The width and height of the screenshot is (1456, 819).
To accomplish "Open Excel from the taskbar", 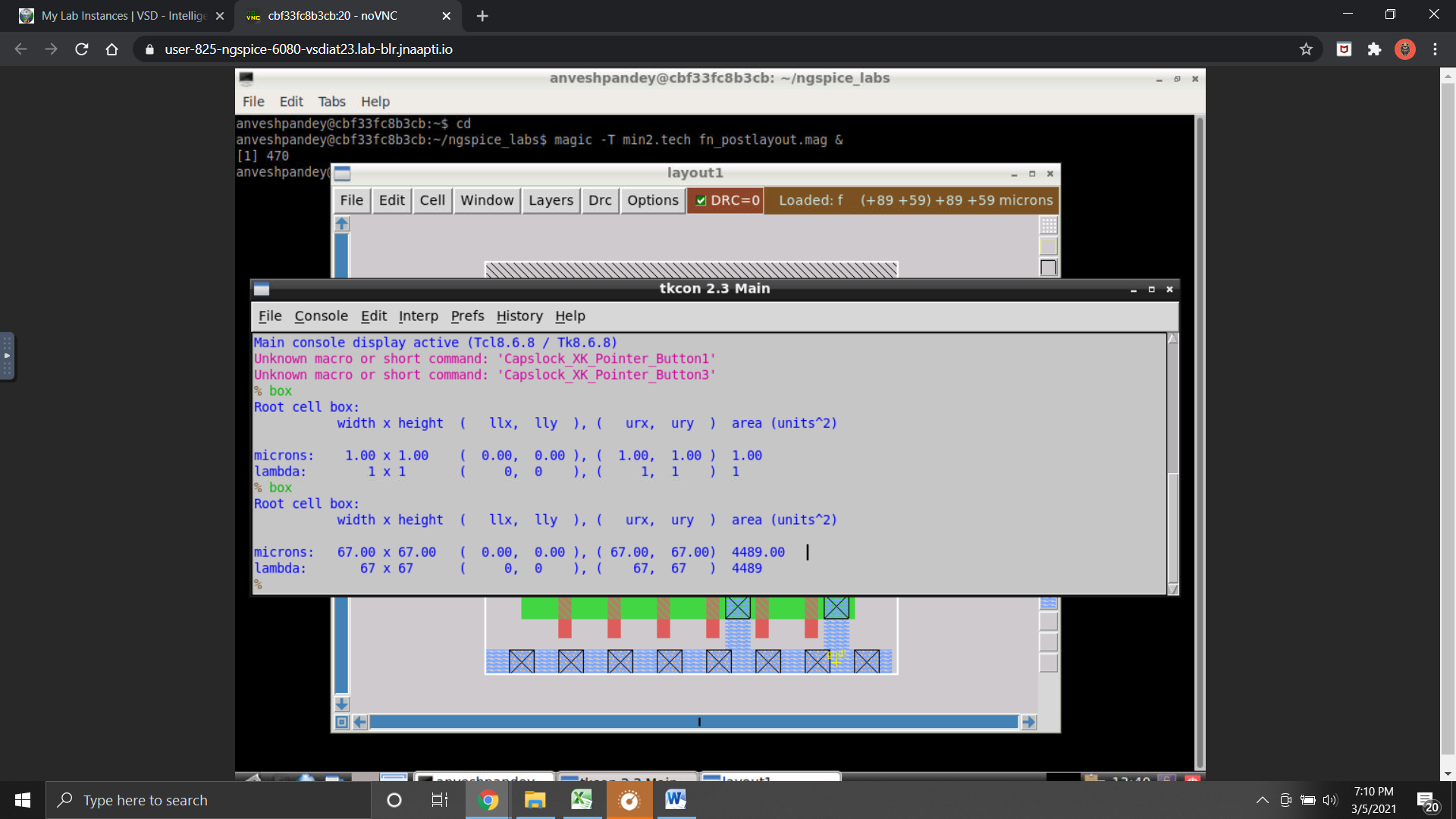I will [582, 799].
